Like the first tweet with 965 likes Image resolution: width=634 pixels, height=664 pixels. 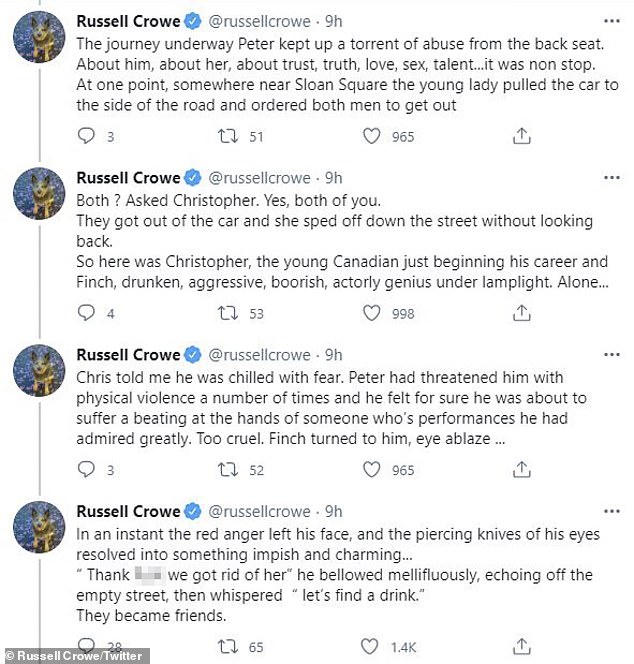pyautogui.click(x=373, y=137)
